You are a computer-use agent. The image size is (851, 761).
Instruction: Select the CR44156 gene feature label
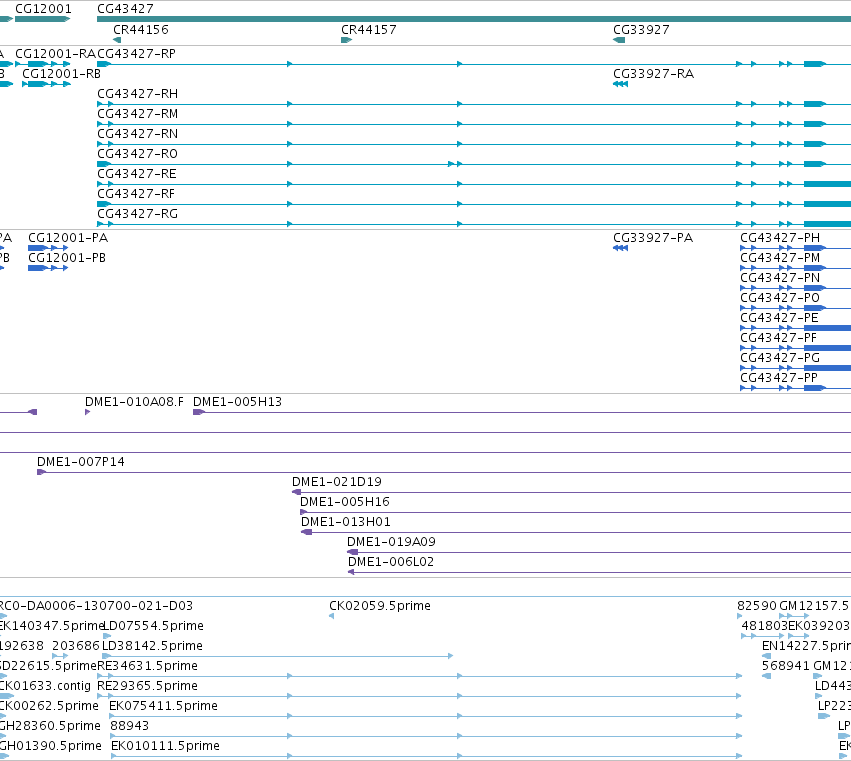pos(141,29)
